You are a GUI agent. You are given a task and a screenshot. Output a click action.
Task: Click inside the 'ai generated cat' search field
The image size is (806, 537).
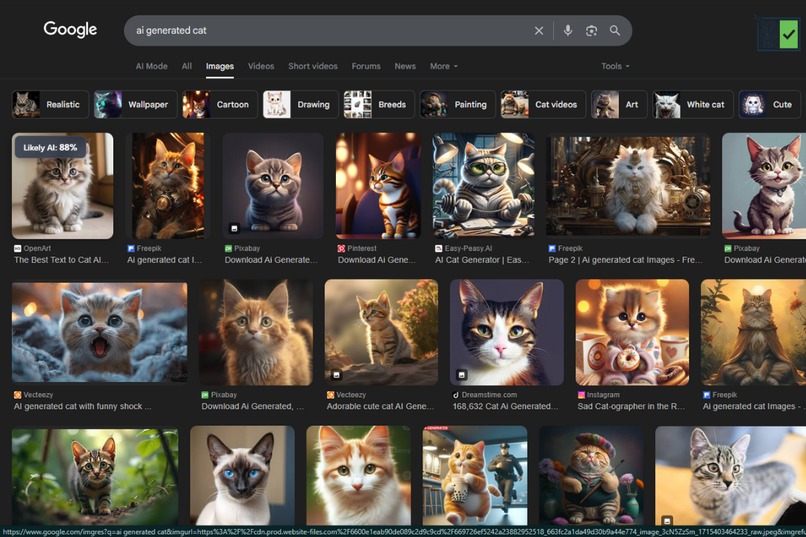point(329,30)
